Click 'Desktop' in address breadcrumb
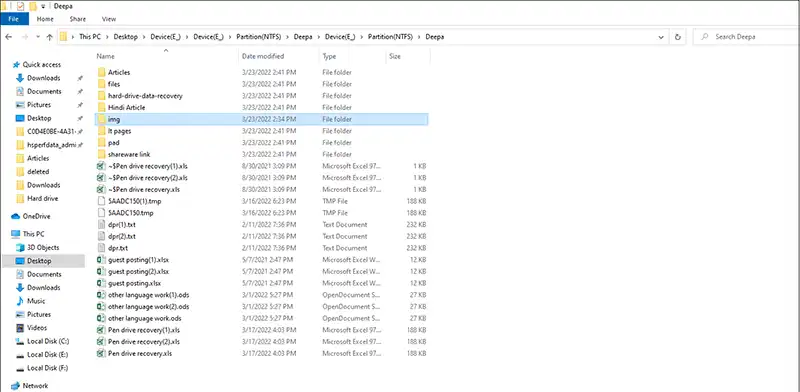800x392 pixels. point(126,37)
